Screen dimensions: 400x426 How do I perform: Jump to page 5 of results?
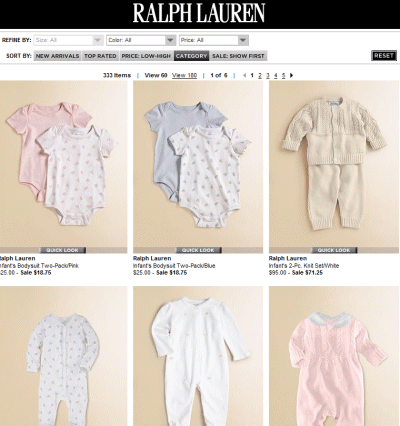click(283, 75)
